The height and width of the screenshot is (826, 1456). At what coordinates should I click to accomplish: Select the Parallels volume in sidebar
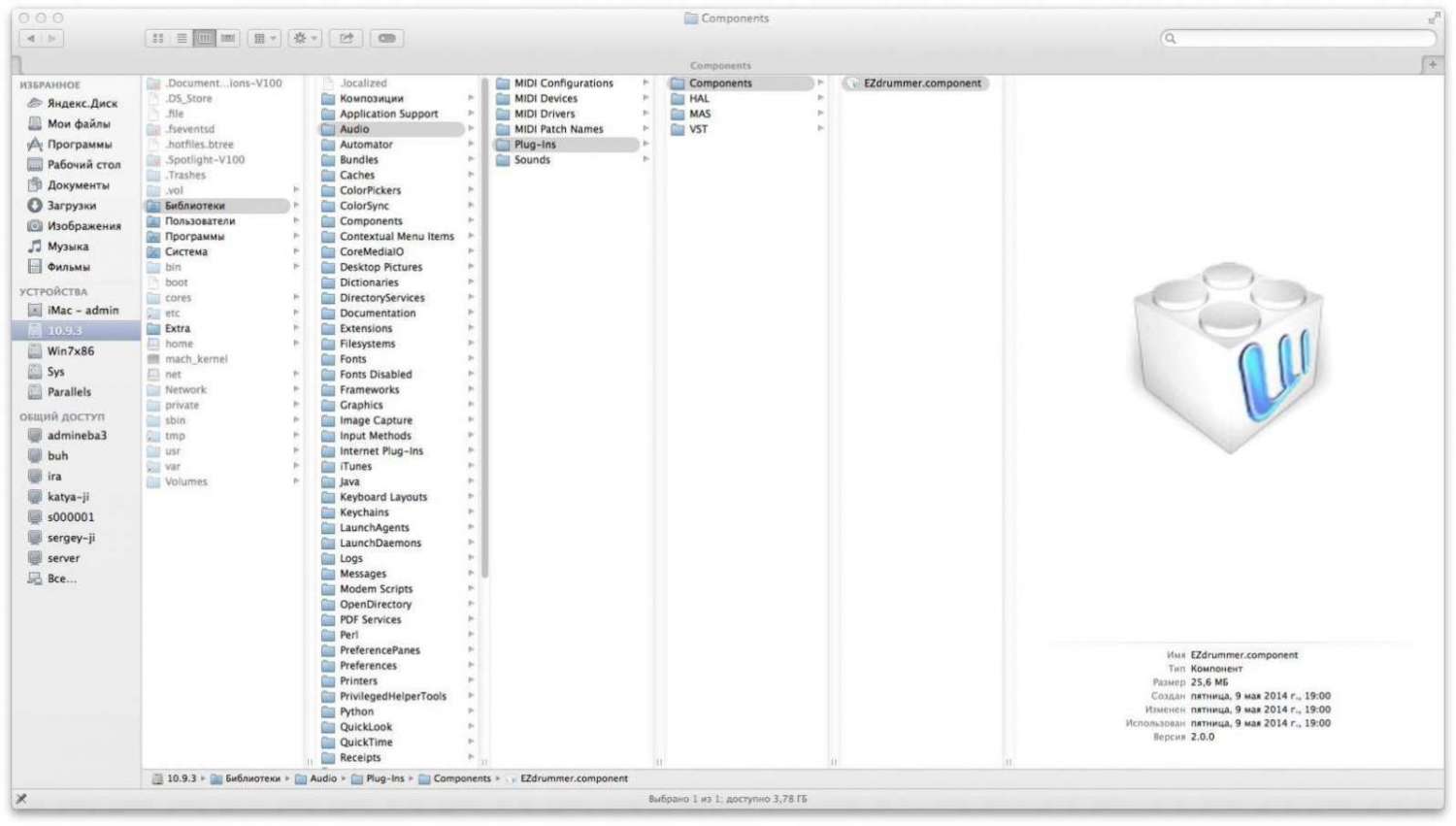point(69,392)
